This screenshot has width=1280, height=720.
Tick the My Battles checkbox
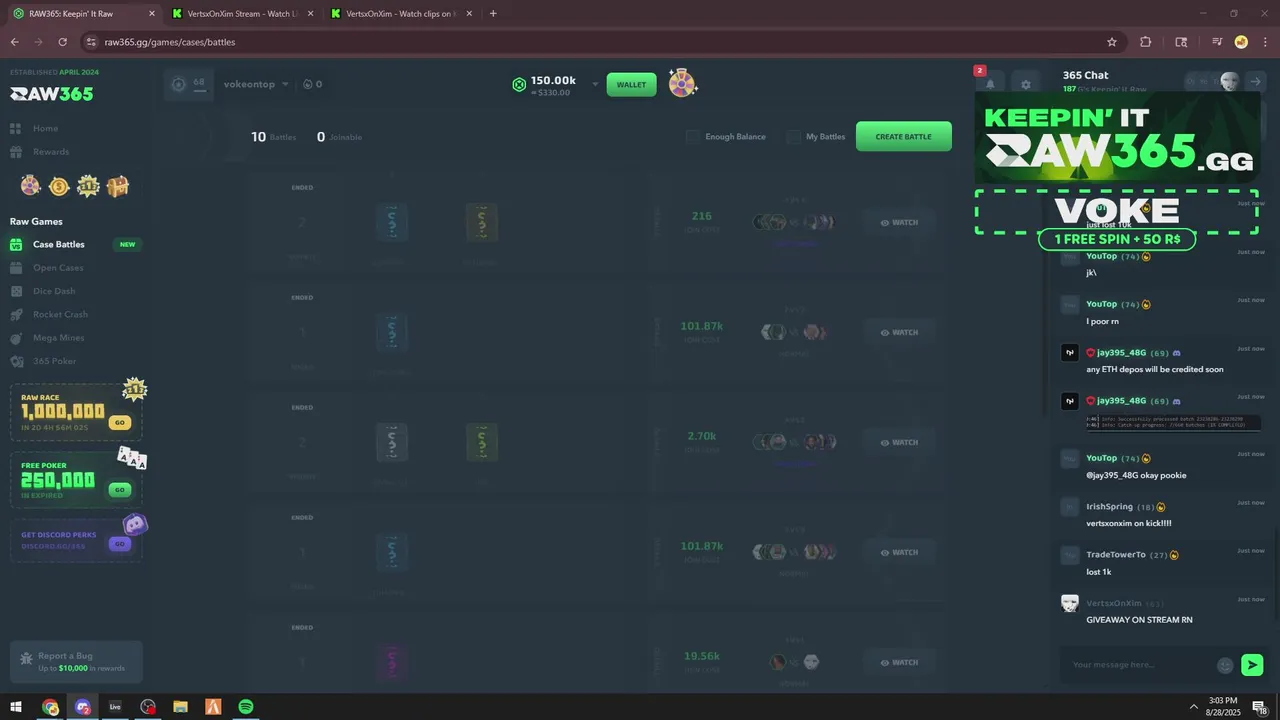coord(794,137)
